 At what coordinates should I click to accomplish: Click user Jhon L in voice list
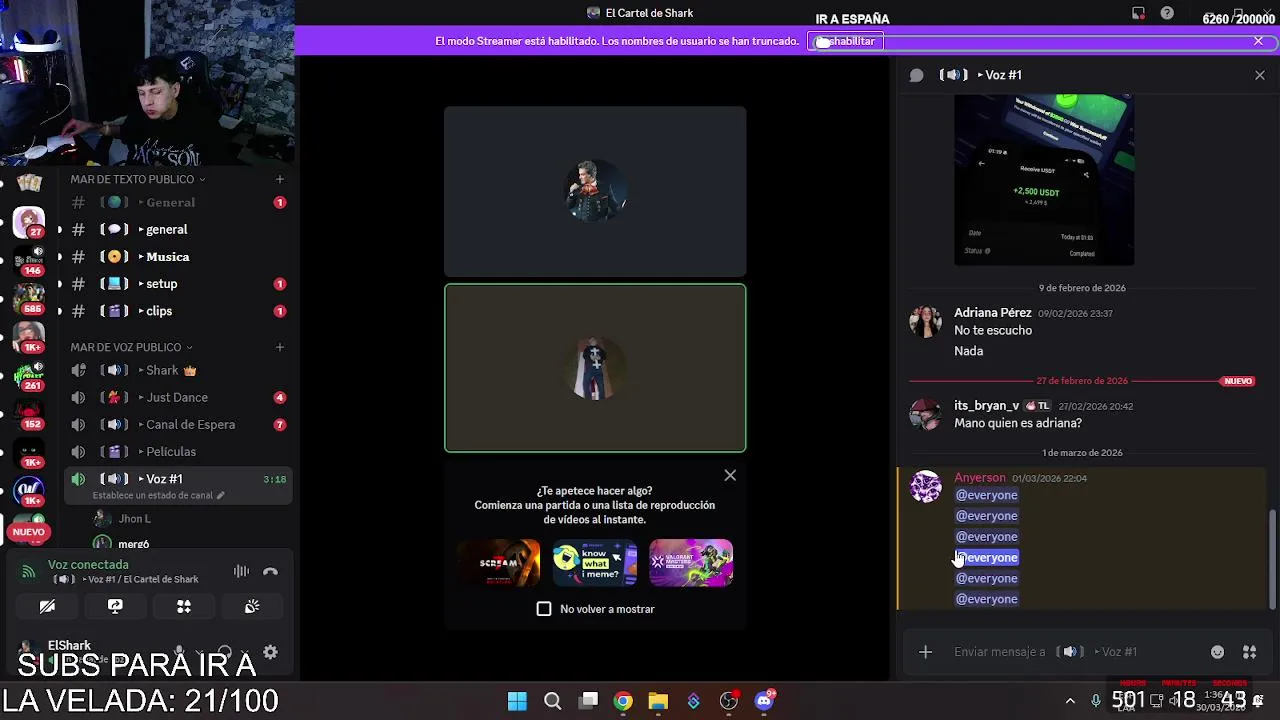(x=134, y=518)
